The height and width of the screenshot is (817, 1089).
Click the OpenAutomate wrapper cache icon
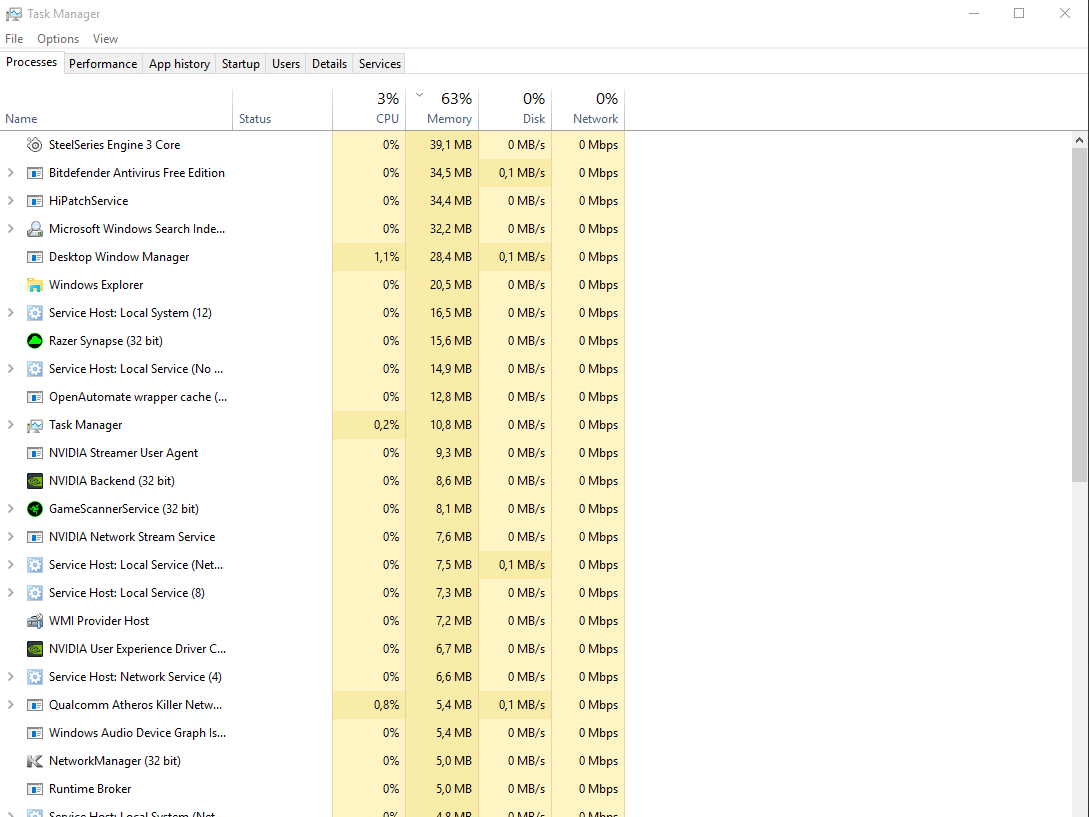(x=35, y=397)
